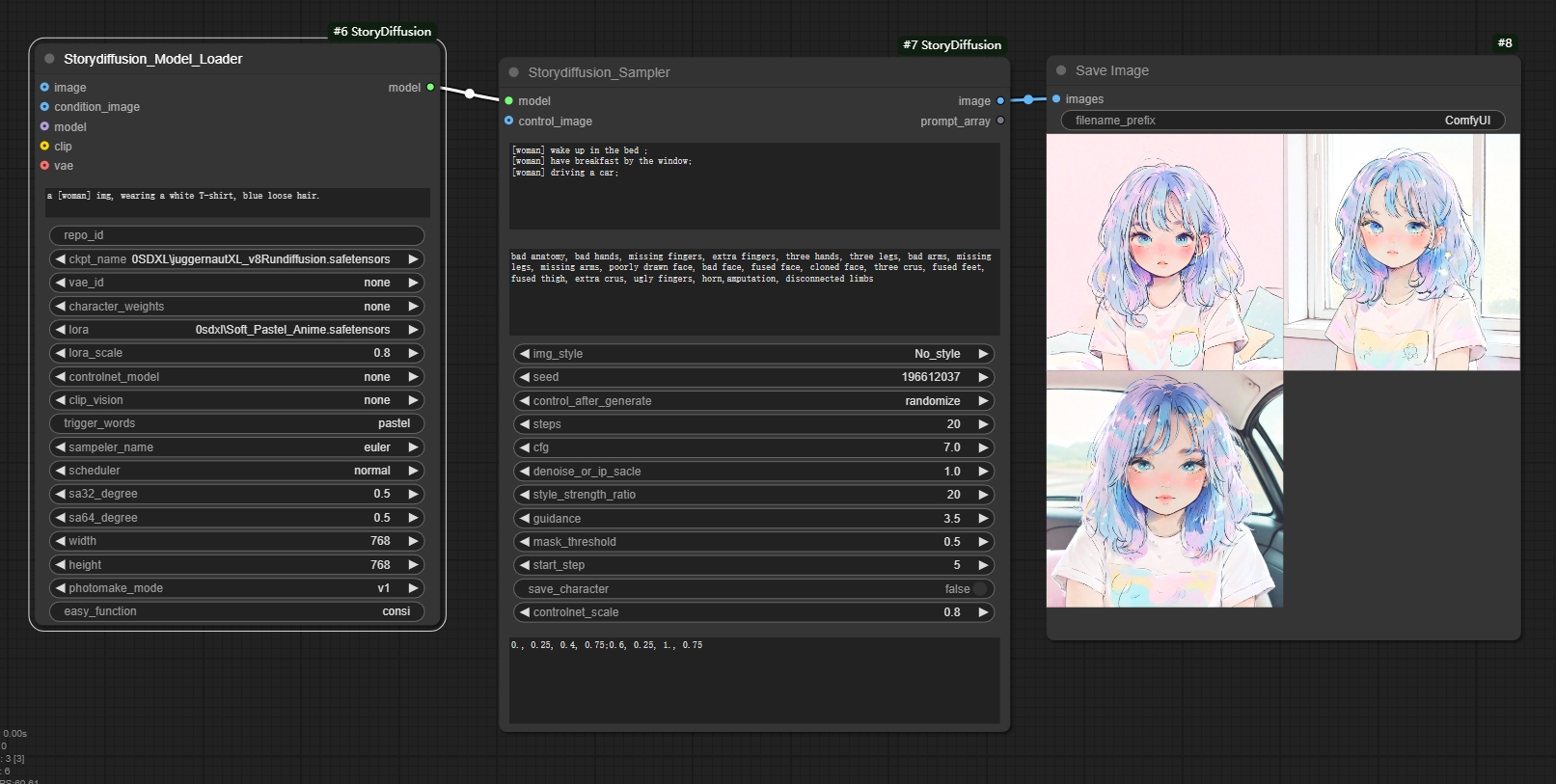This screenshot has height=784, width=1556.
Task: Open the sampeler_name dropdown
Action: (x=236, y=447)
